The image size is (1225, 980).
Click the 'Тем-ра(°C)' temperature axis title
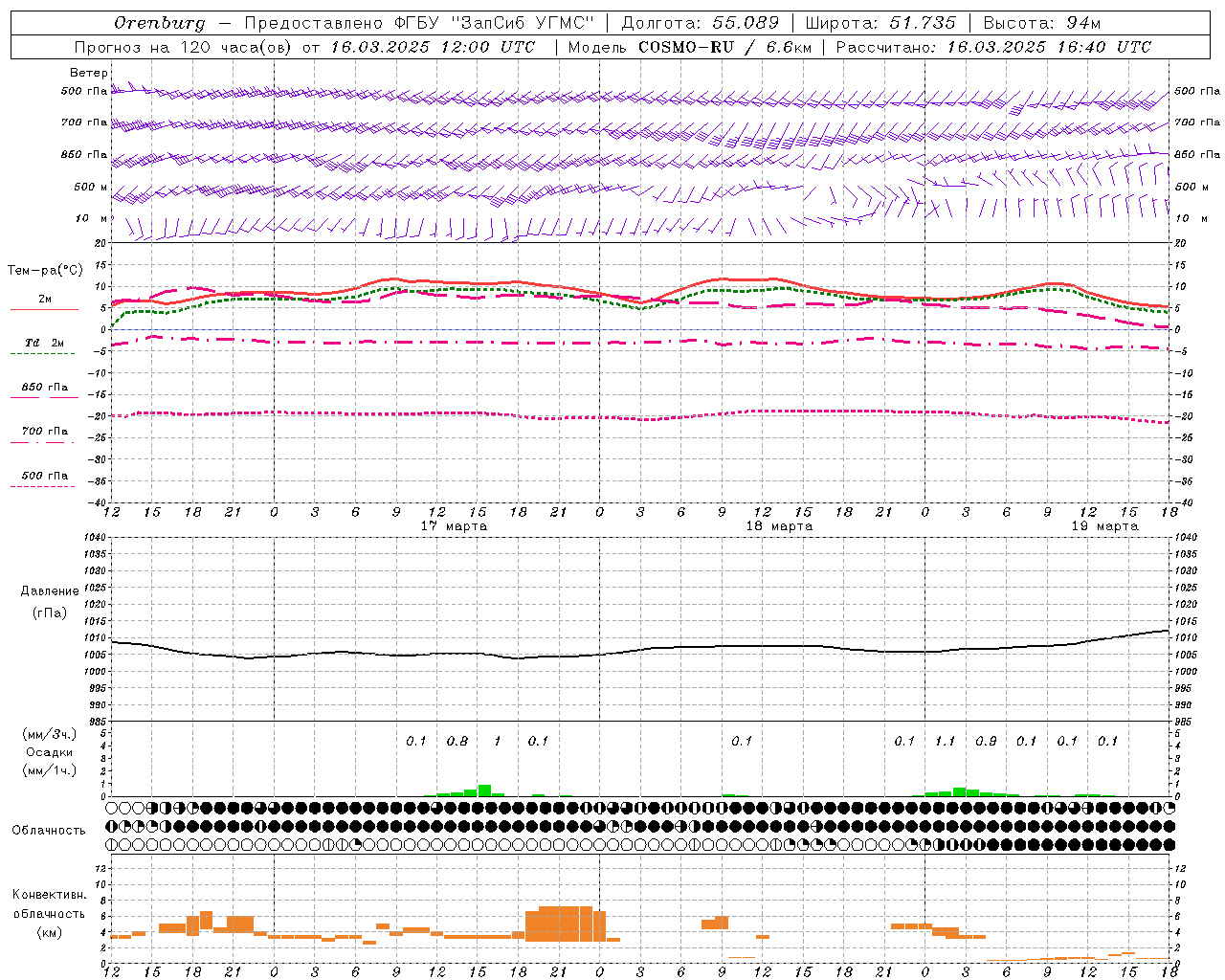click(x=45, y=271)
